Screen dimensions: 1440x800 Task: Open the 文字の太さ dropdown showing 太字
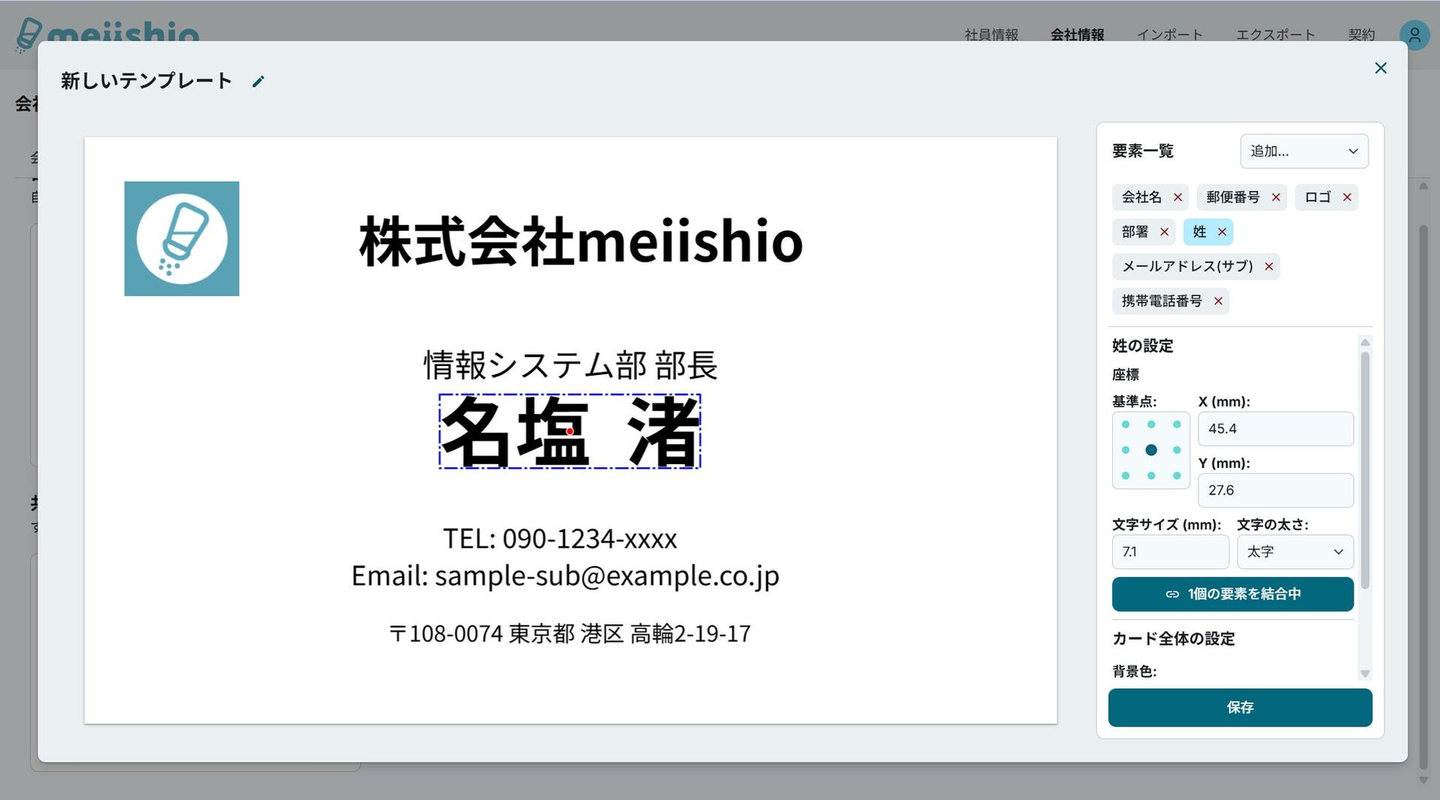1295,552
